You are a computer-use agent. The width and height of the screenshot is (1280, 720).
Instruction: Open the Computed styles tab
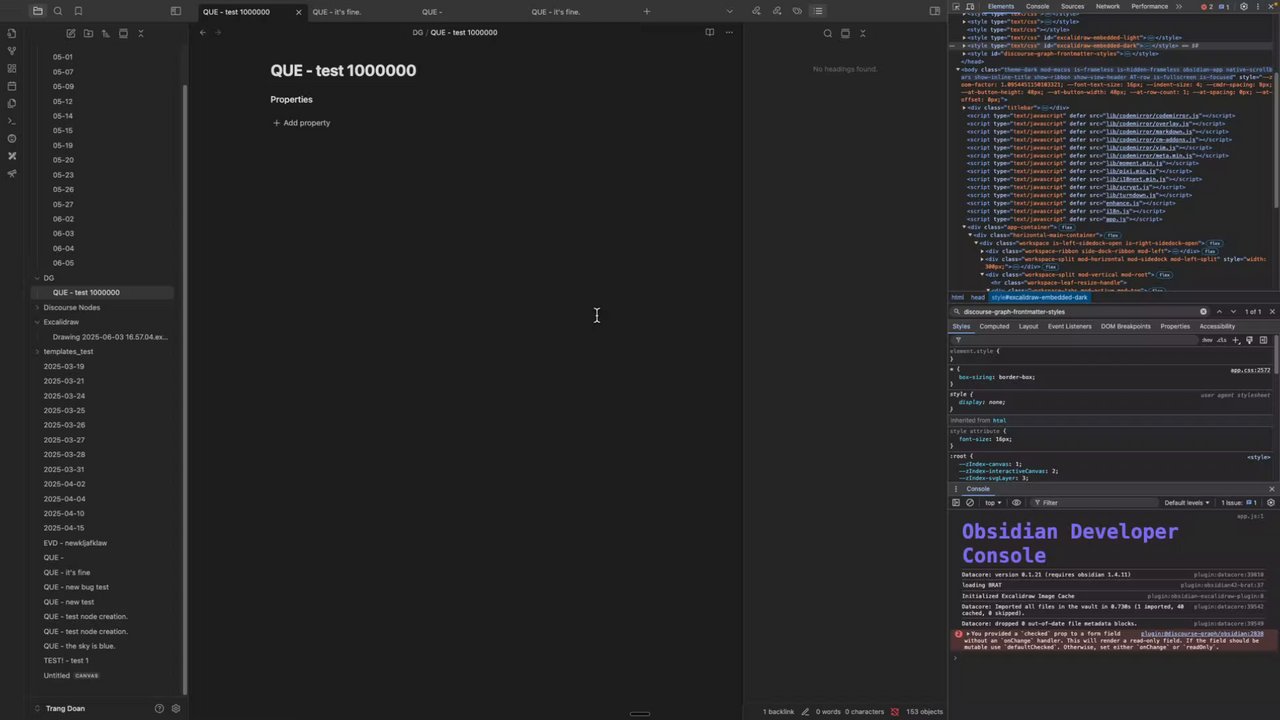pos(994,326)
